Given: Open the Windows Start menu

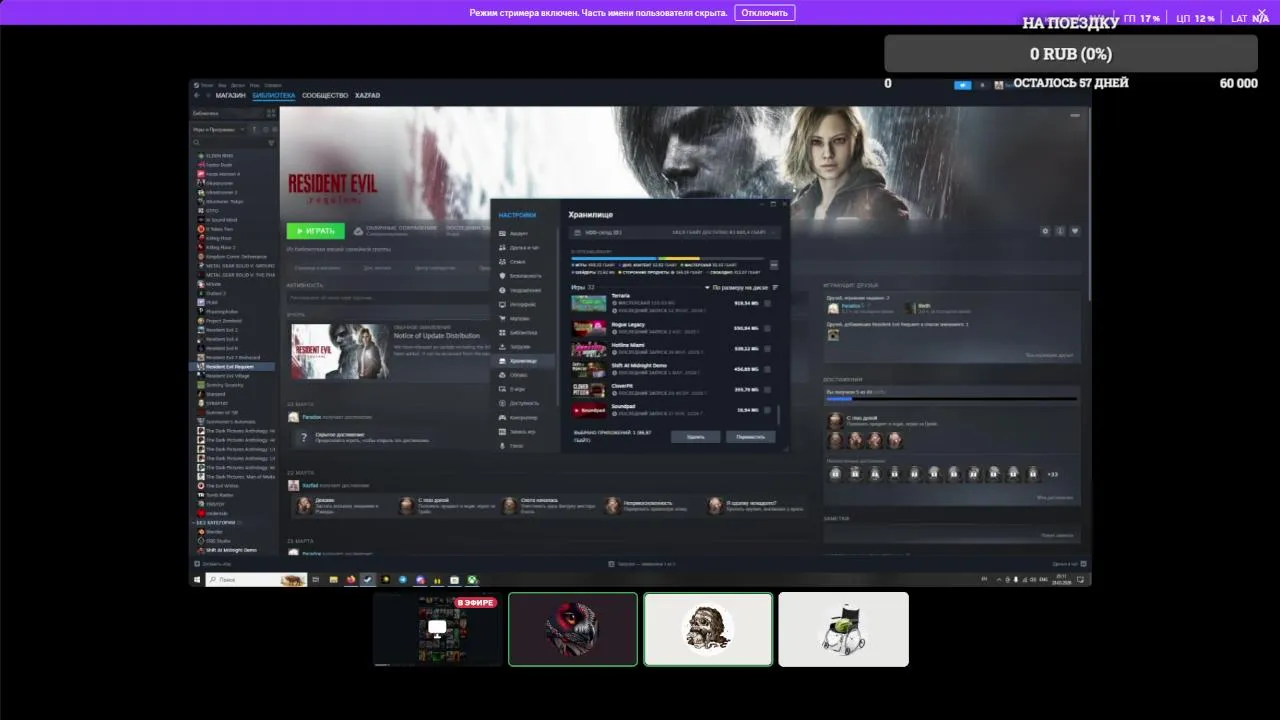Looking at the screenshot, I should click(197, 579).
